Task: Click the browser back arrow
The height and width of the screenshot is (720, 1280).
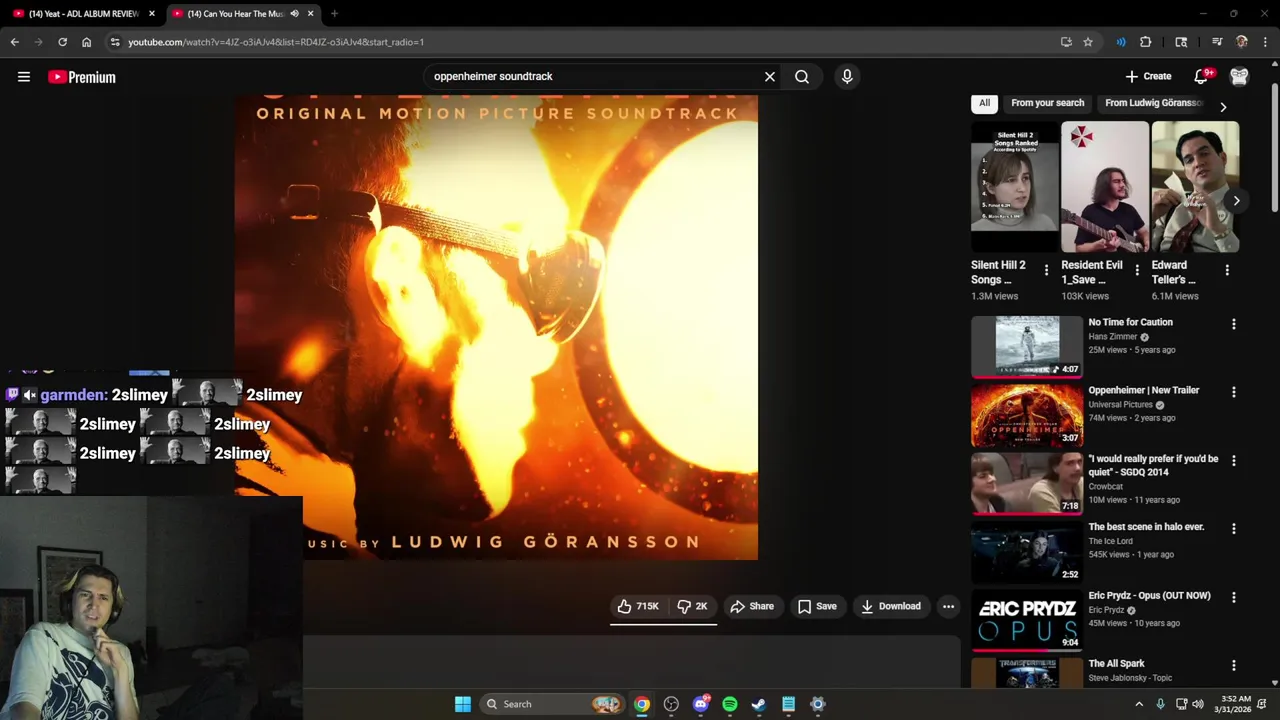Action: pyautogui.click(x=15, y=42)
